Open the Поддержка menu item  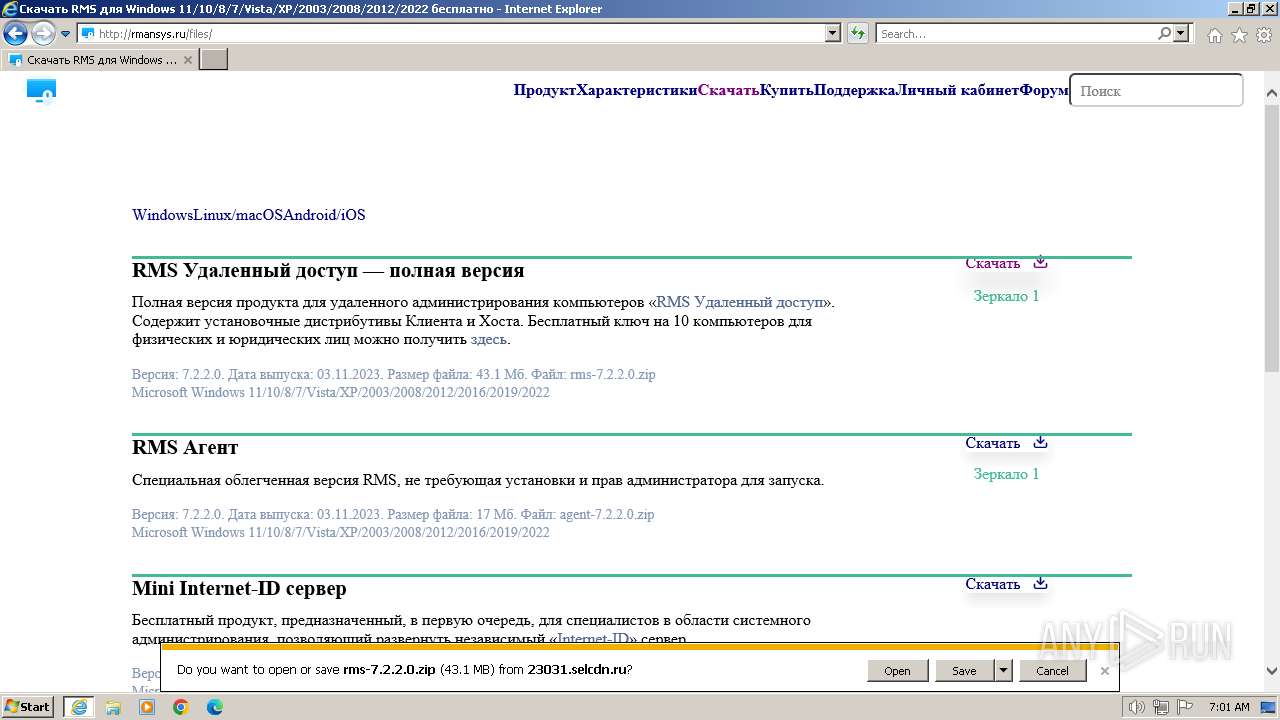tap(856, 90)
